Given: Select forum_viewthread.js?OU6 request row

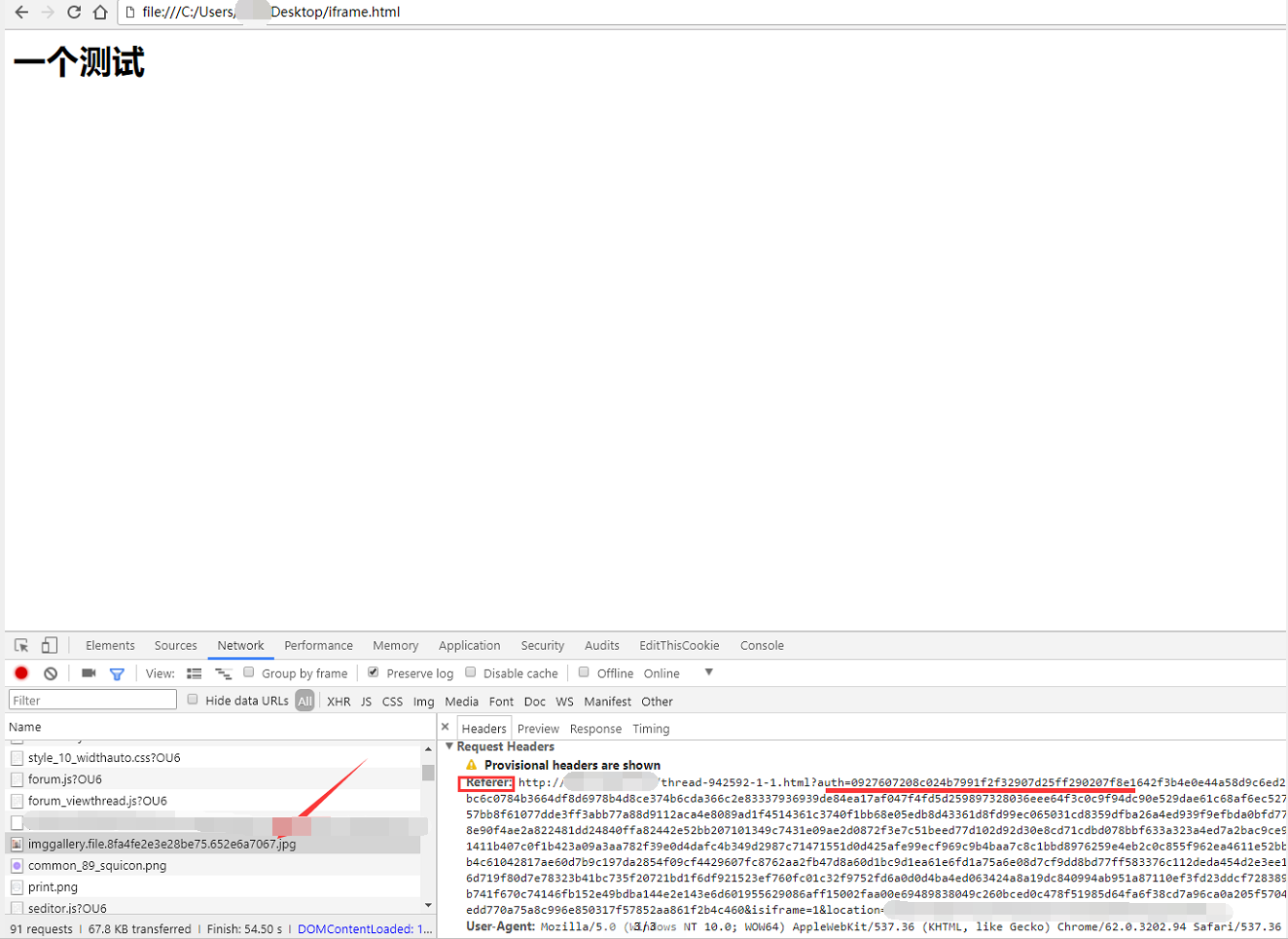Looking at the screenshot, I should (x=214, y=801).
